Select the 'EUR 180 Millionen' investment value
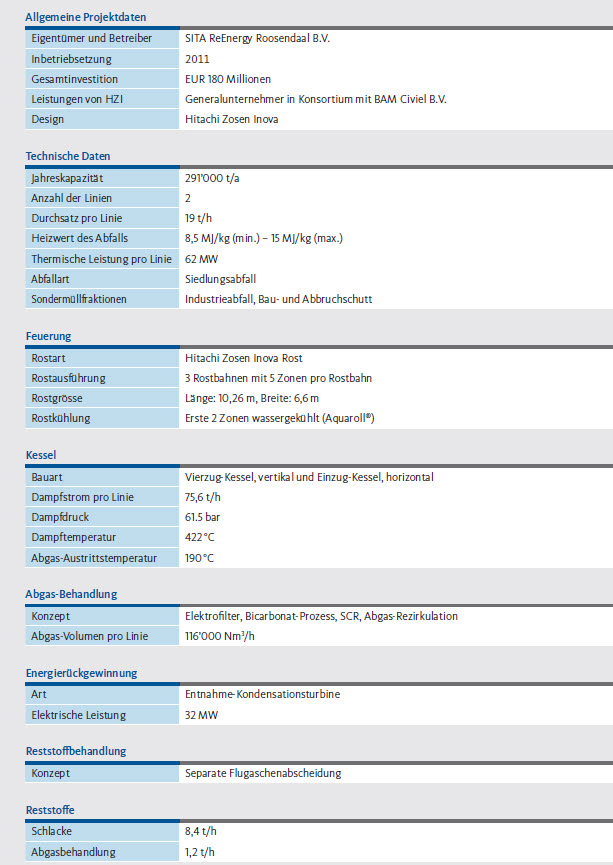613x865 pixels. point(228,79)
